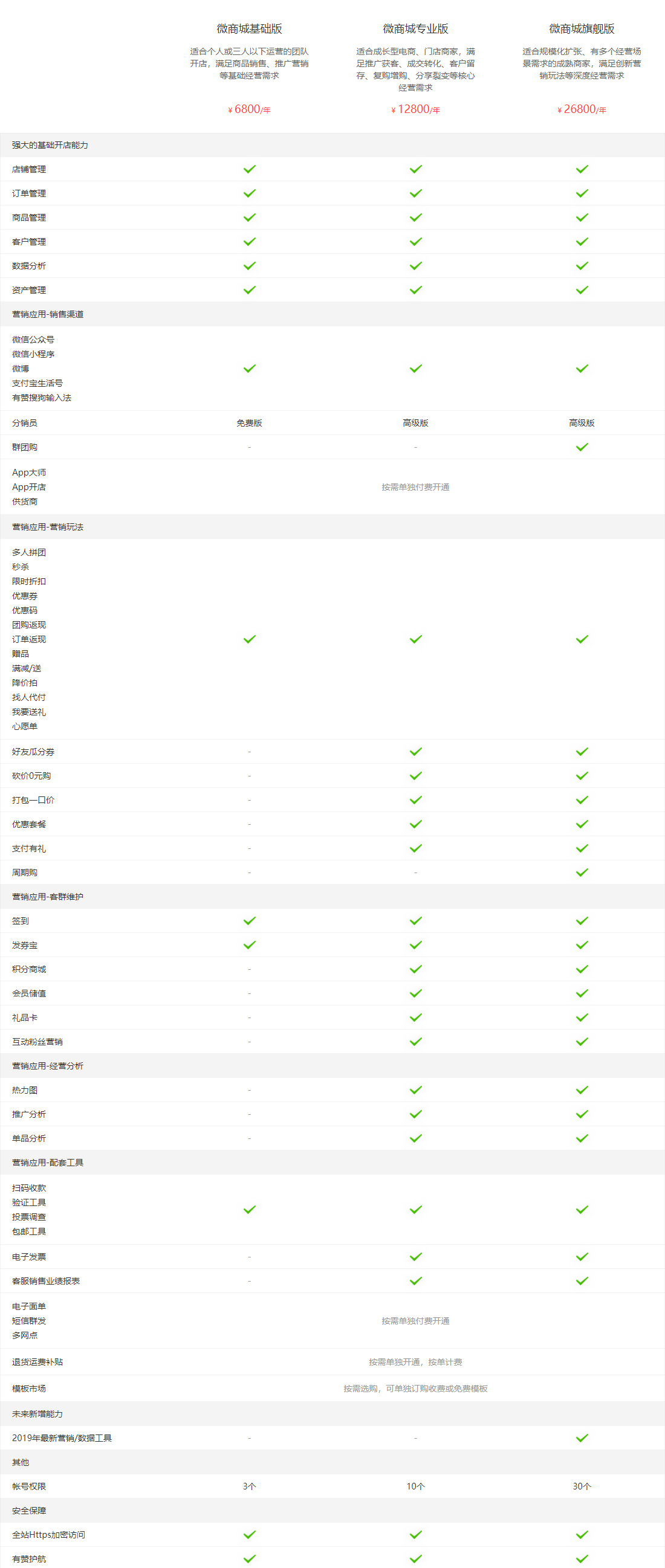The width and height of the screenshot is (665, 1568).
Task: Click 分销员 高级版 value in 旗舰版 column
Action: (582, 423)
